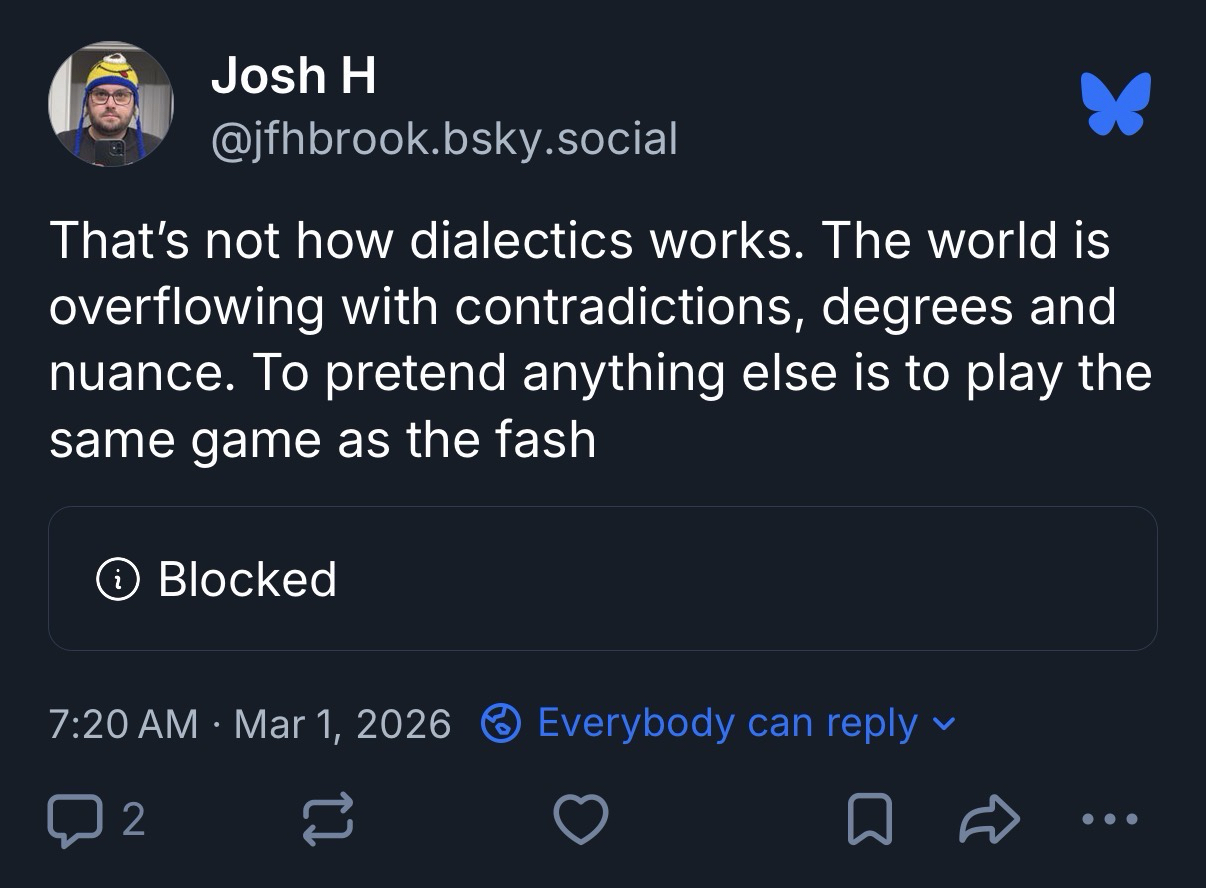This screenshot has height=888, width=1206.
Task: Expand the reply settings chevron
Action: [946, 723]
